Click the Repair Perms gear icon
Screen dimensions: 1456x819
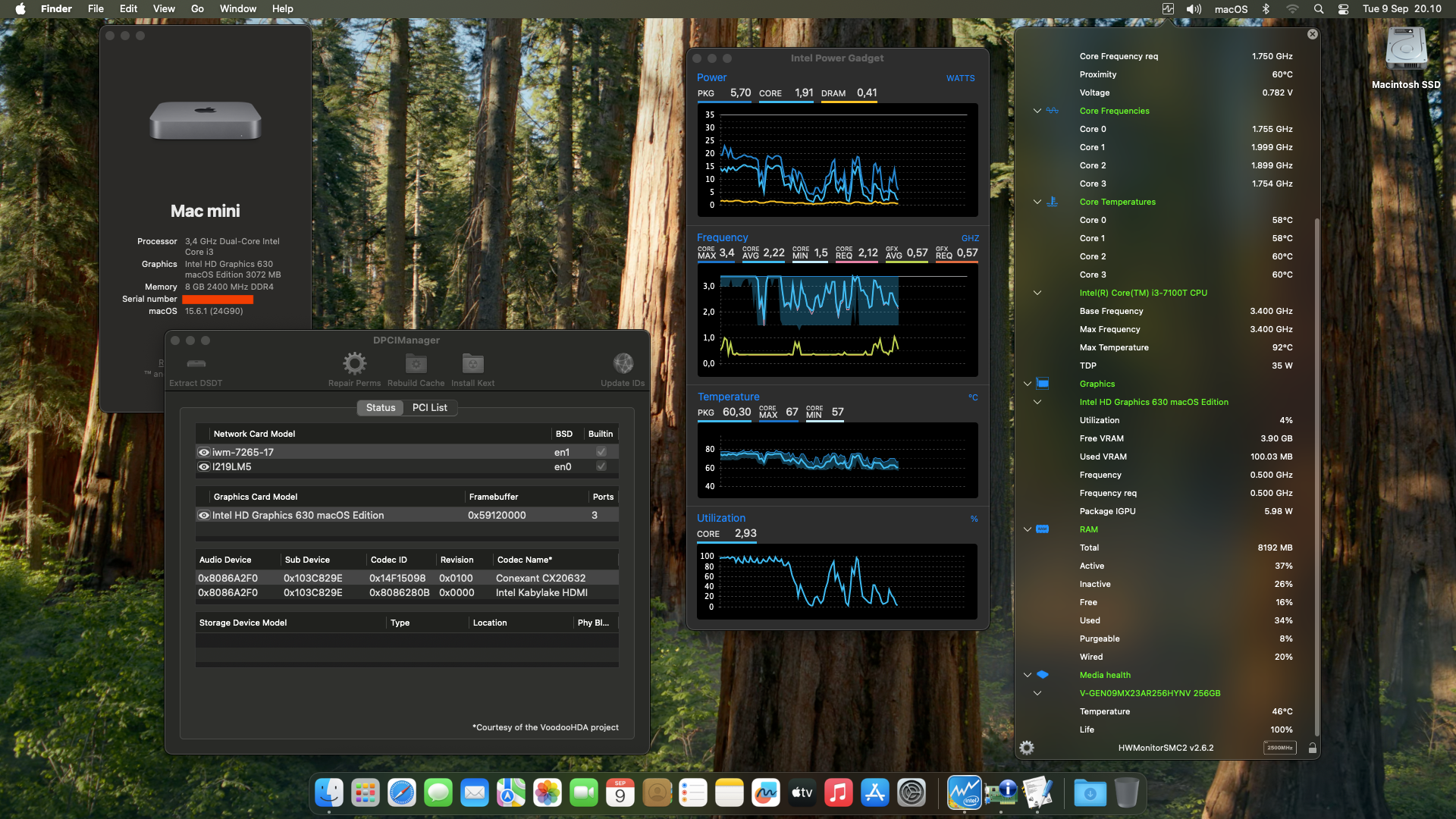(354, 364)
